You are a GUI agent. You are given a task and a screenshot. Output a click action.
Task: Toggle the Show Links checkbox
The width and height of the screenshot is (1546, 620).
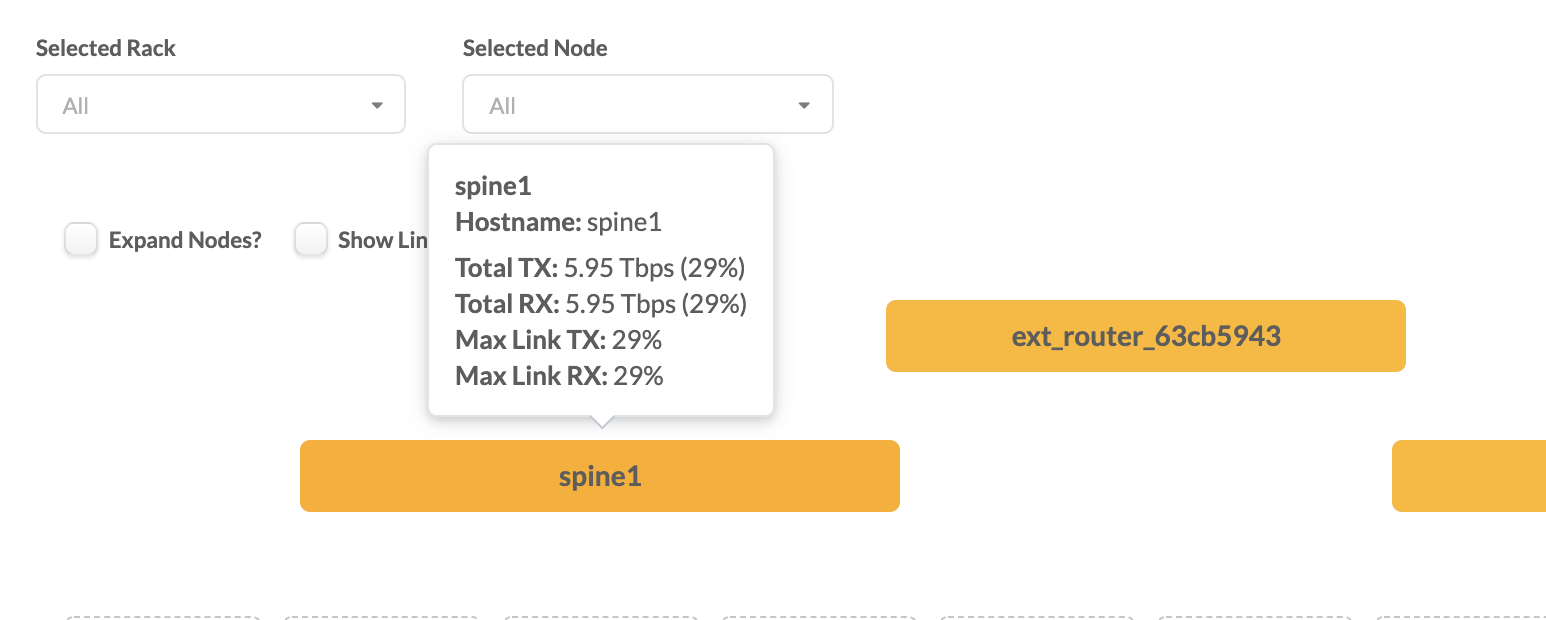(x=311, y=240)
